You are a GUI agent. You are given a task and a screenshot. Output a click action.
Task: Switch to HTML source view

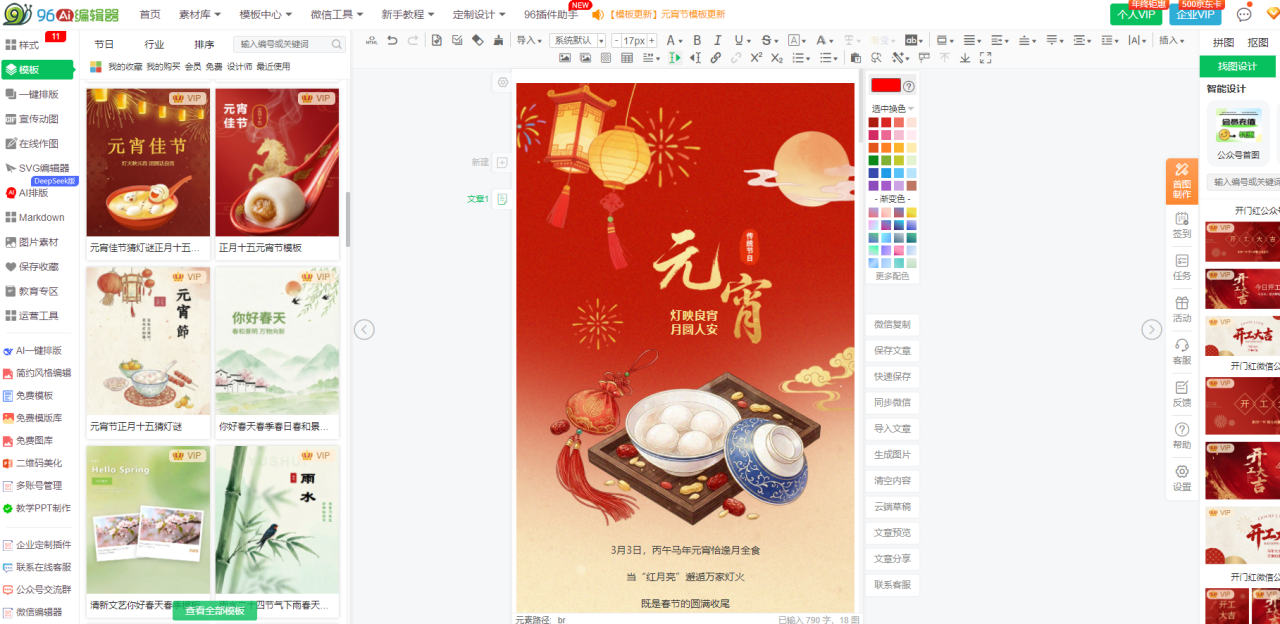tap(371, 41)
